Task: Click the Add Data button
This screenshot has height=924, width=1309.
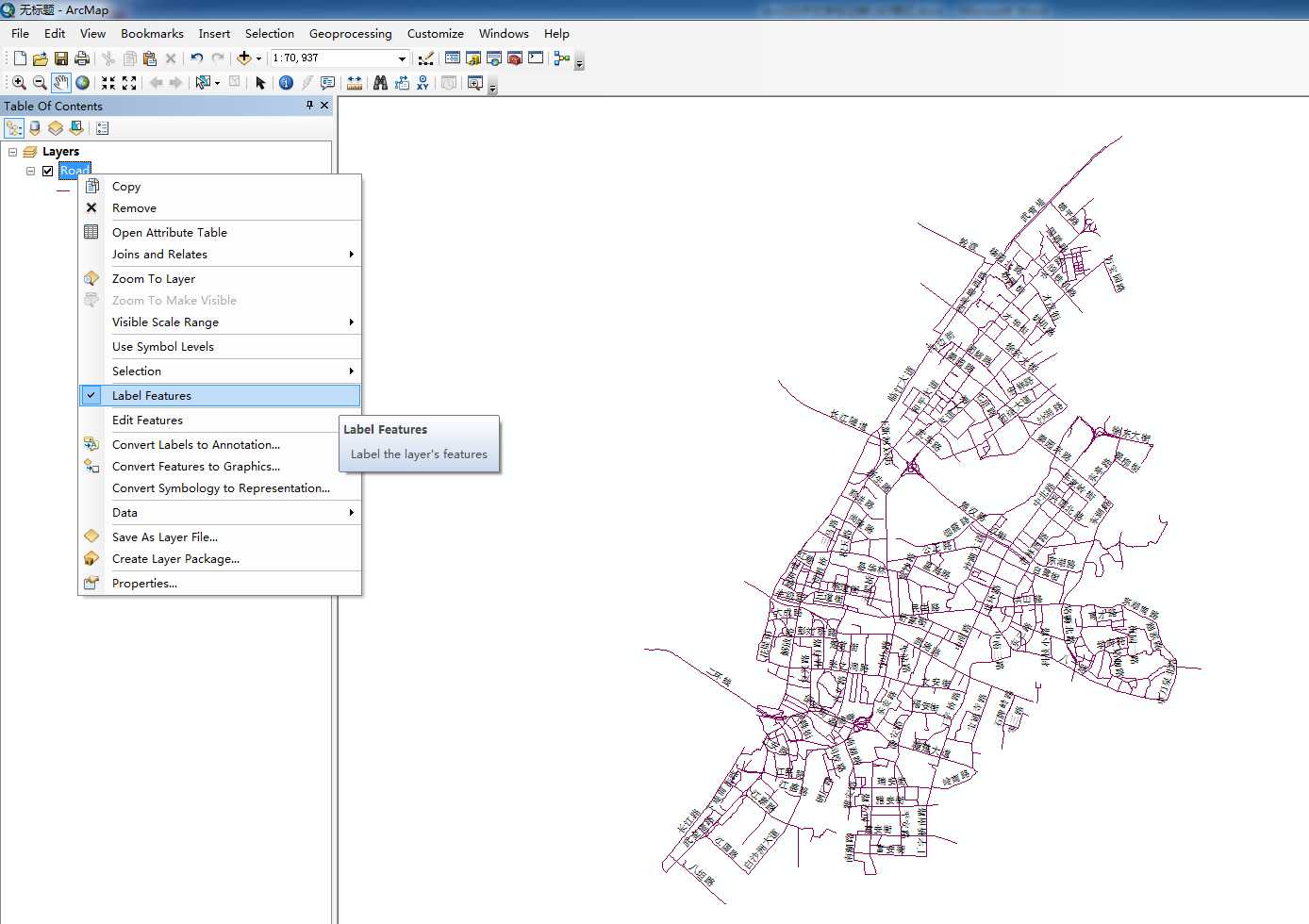Action: (244, 58)
